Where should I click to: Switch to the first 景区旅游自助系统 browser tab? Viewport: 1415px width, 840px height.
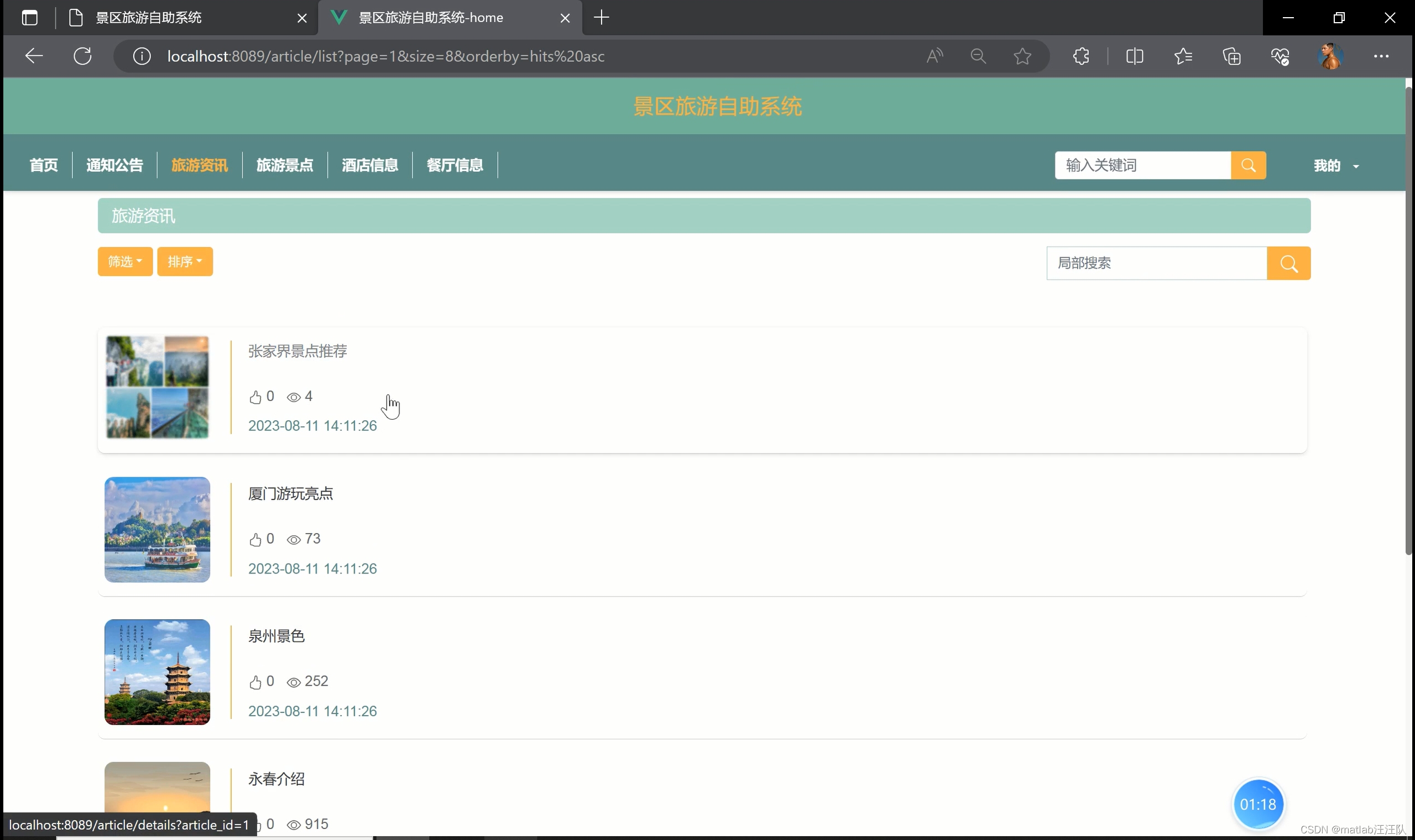148,18
